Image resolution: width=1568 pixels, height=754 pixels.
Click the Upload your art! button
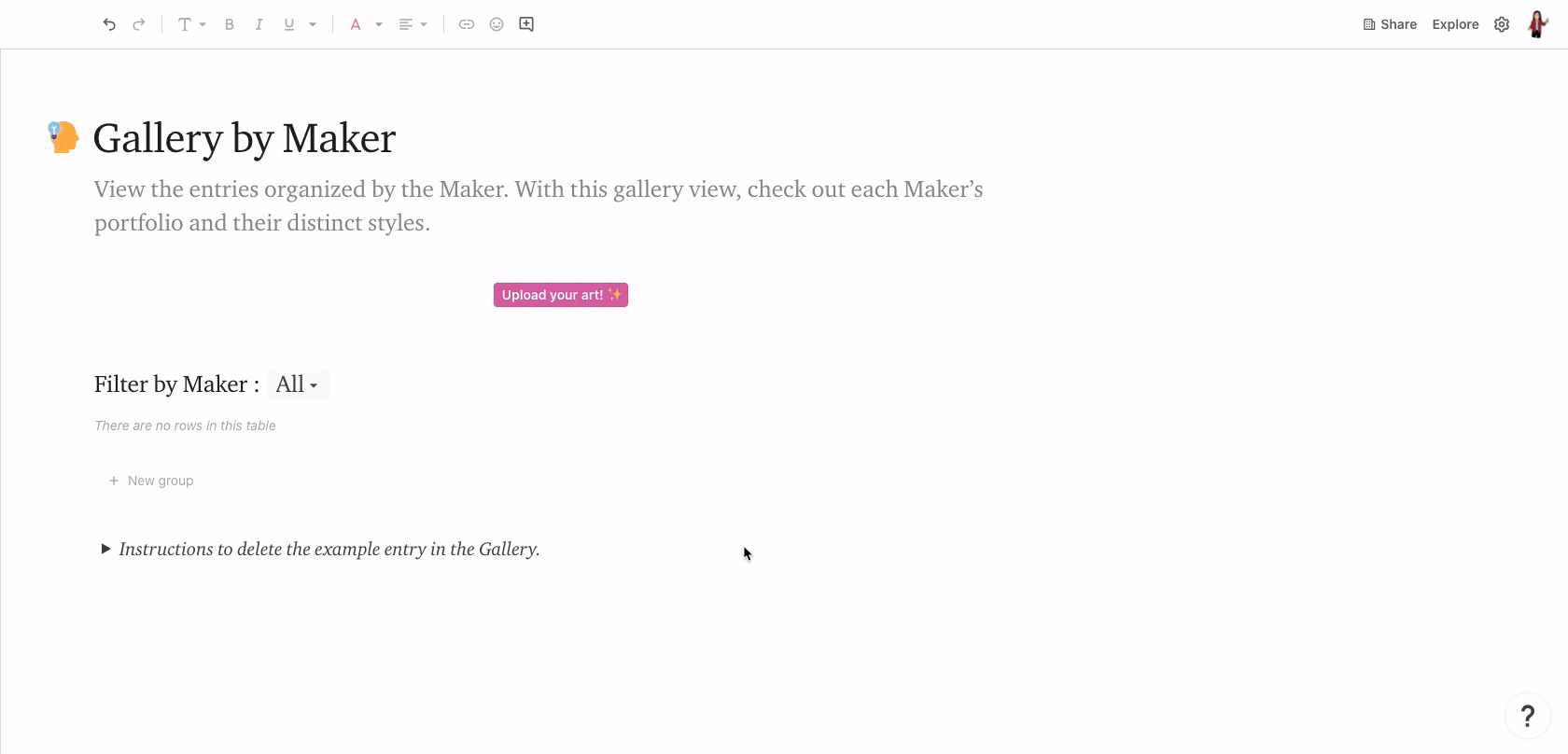pos(561,295)
